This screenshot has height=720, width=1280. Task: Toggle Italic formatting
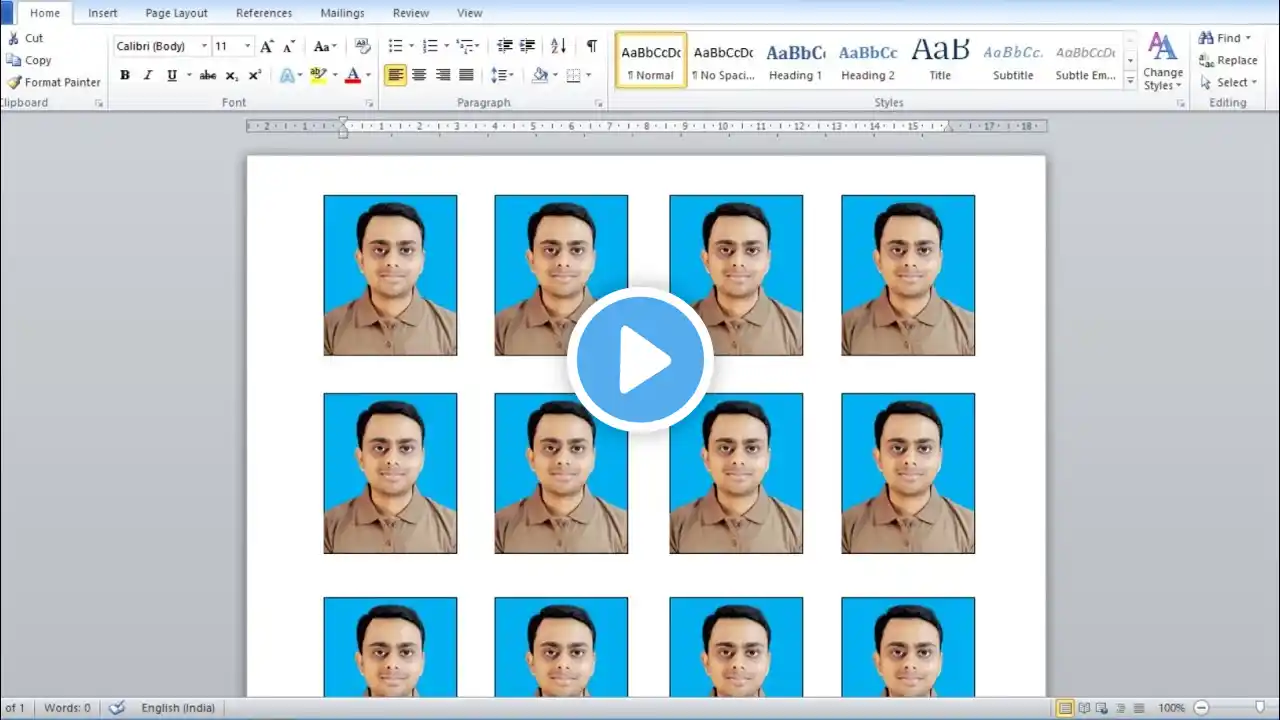point(148,75)
